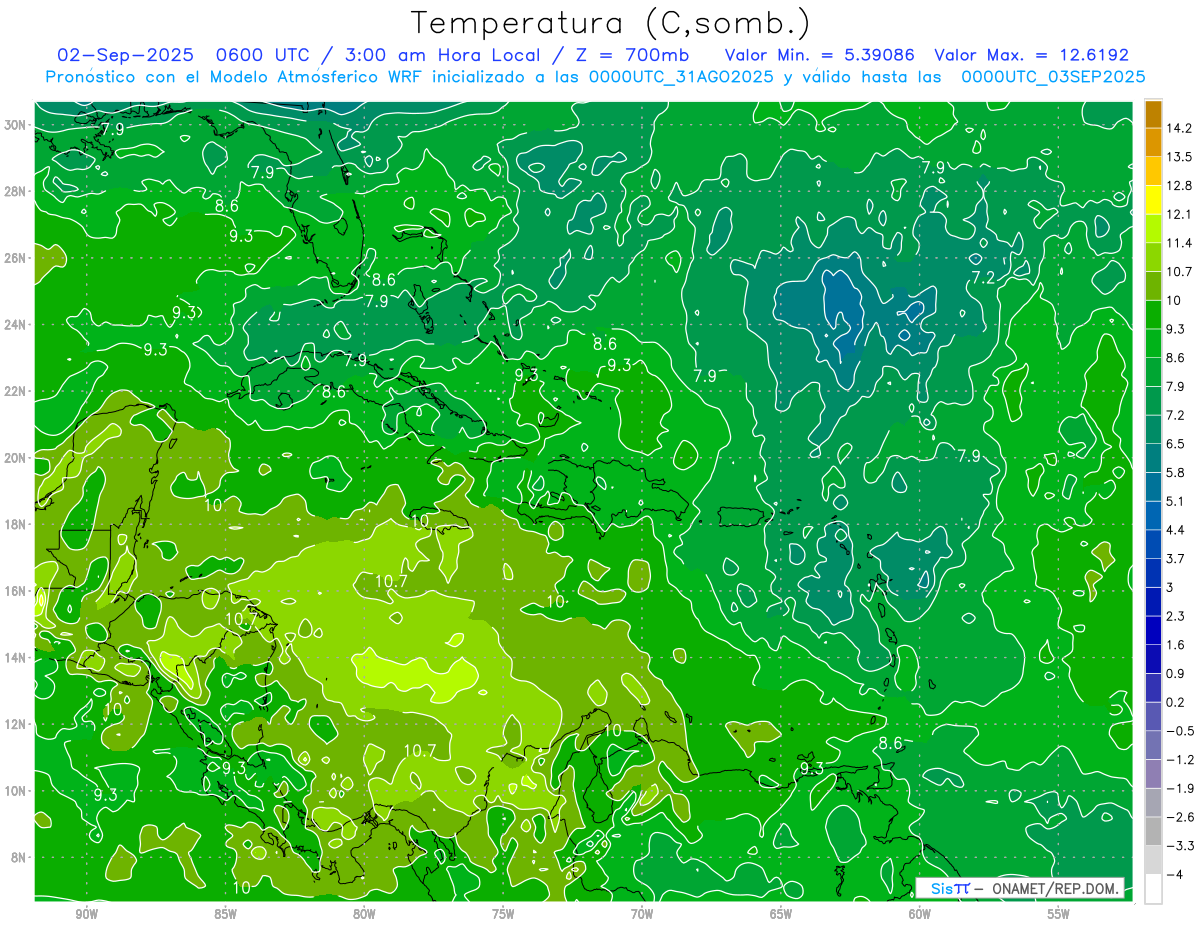This screenshot has width=1200, height=927.
Task: Click the 22N latitude axis label
Action: point(15,391)
